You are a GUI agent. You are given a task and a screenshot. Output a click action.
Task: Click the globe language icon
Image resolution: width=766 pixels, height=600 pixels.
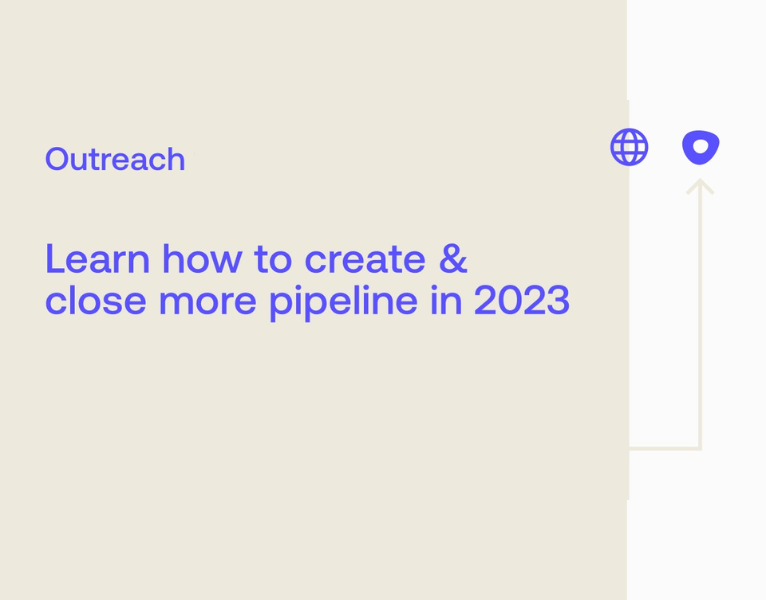(629, 147)
